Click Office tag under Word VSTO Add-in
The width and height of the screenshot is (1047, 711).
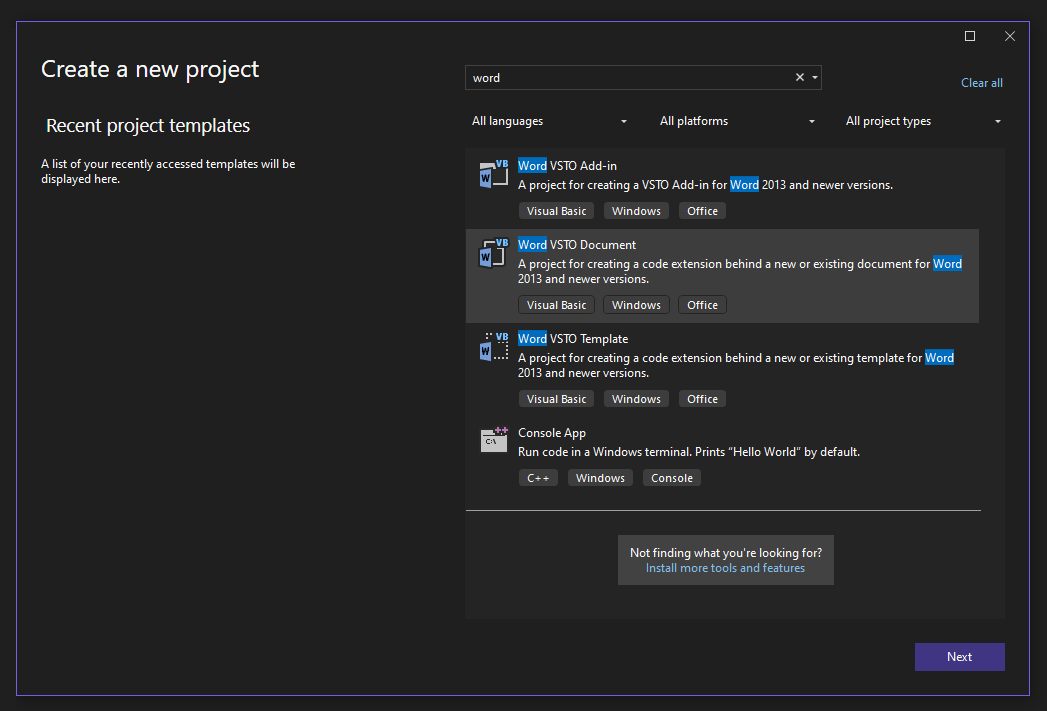[x=702, y=211]
